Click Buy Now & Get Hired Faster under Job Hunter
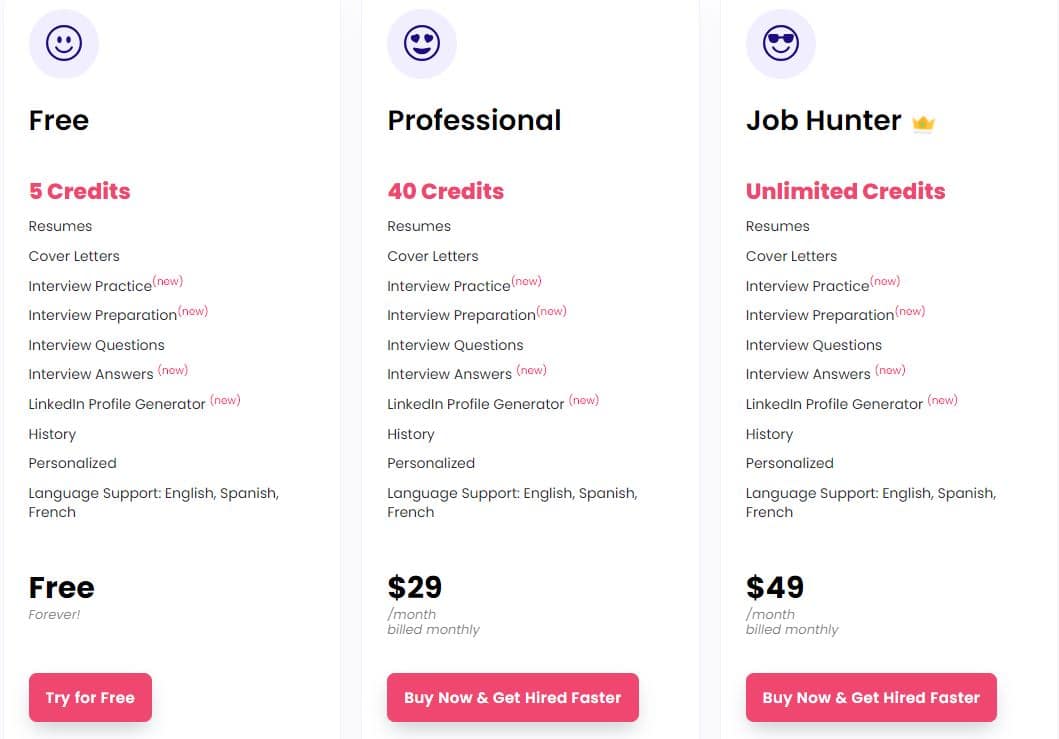The width and height of the screenshot is (1059, 739). tap(870, 697)
